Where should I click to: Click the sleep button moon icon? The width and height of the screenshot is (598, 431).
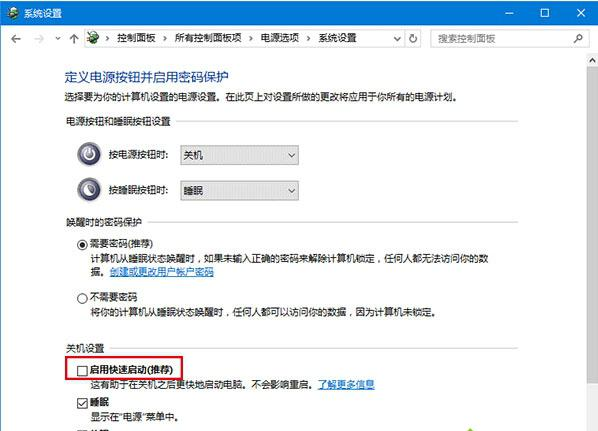[x=89, y=190]
